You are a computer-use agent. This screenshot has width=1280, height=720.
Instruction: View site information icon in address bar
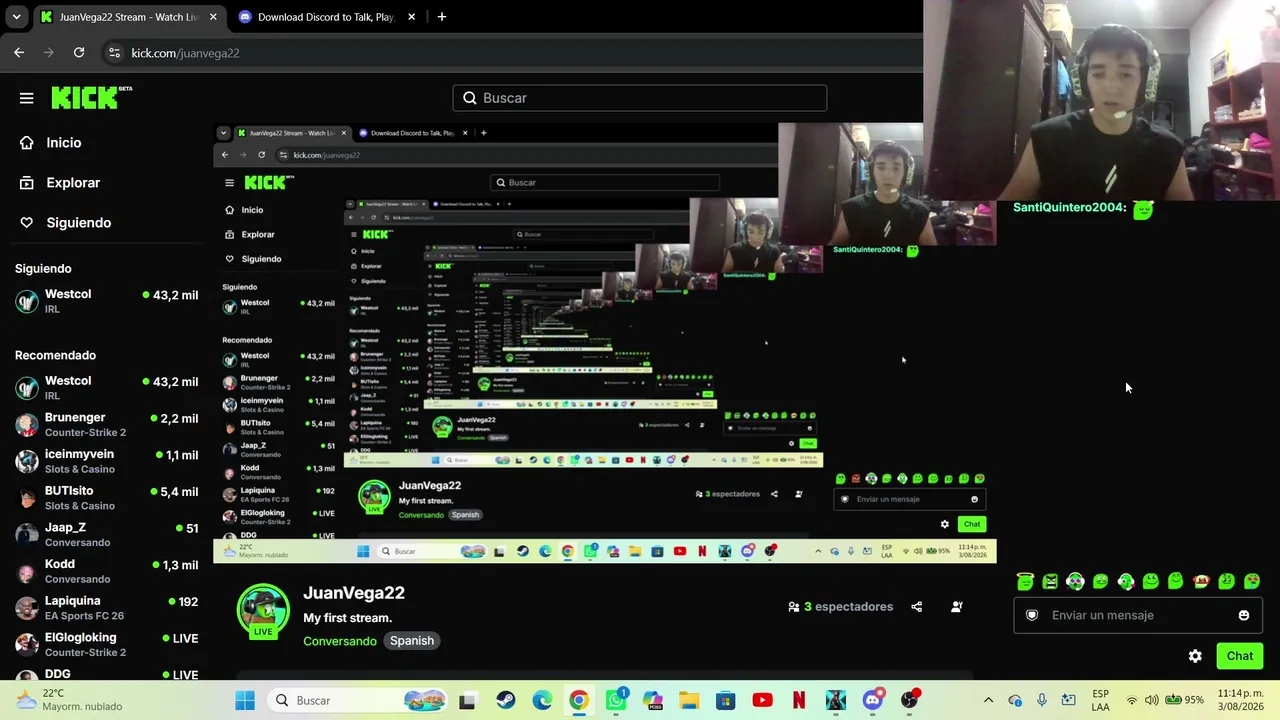(x=114, y=53)
